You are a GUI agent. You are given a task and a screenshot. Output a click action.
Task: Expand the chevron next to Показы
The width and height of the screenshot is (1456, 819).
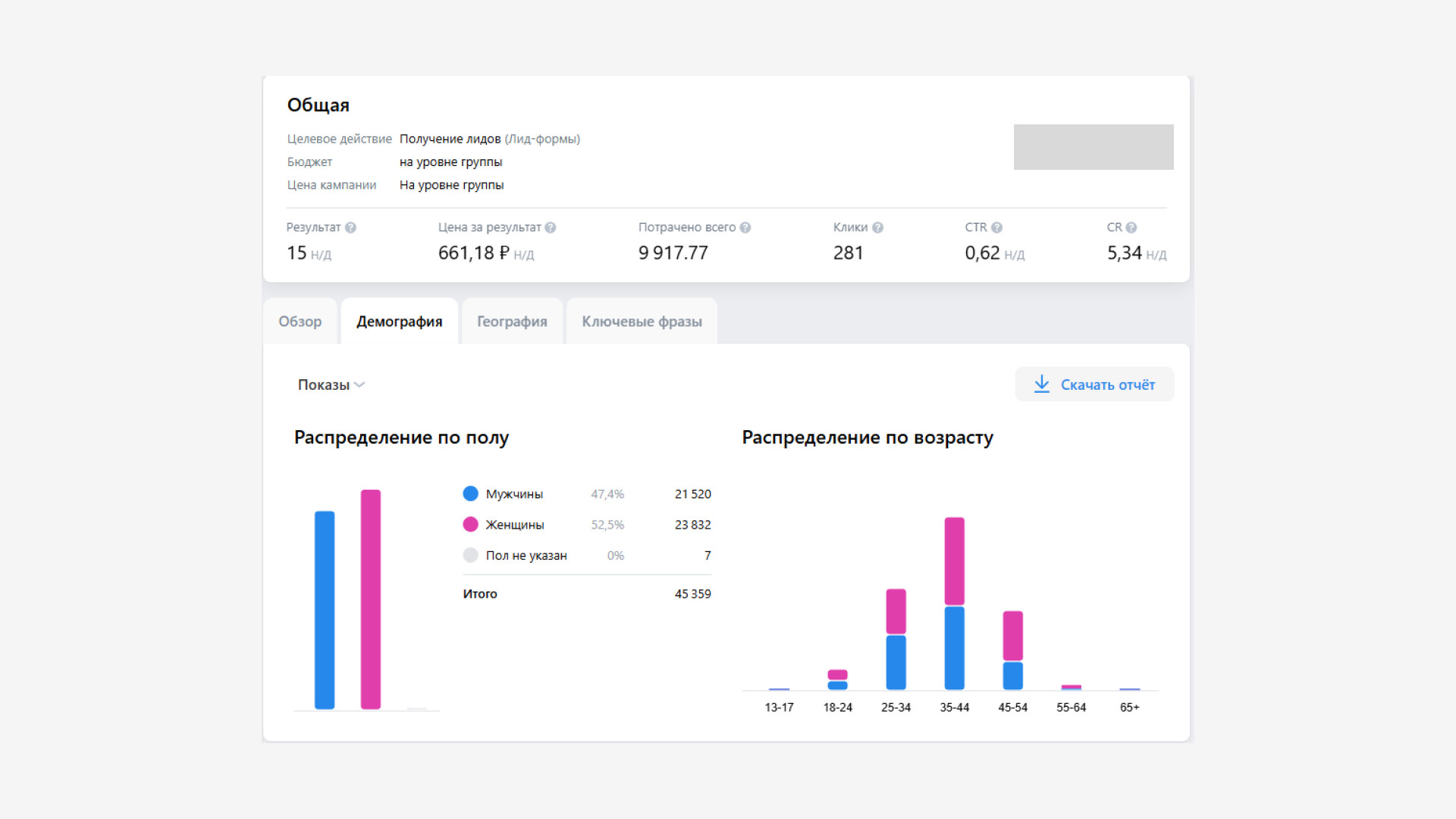[x=359, y=385]
